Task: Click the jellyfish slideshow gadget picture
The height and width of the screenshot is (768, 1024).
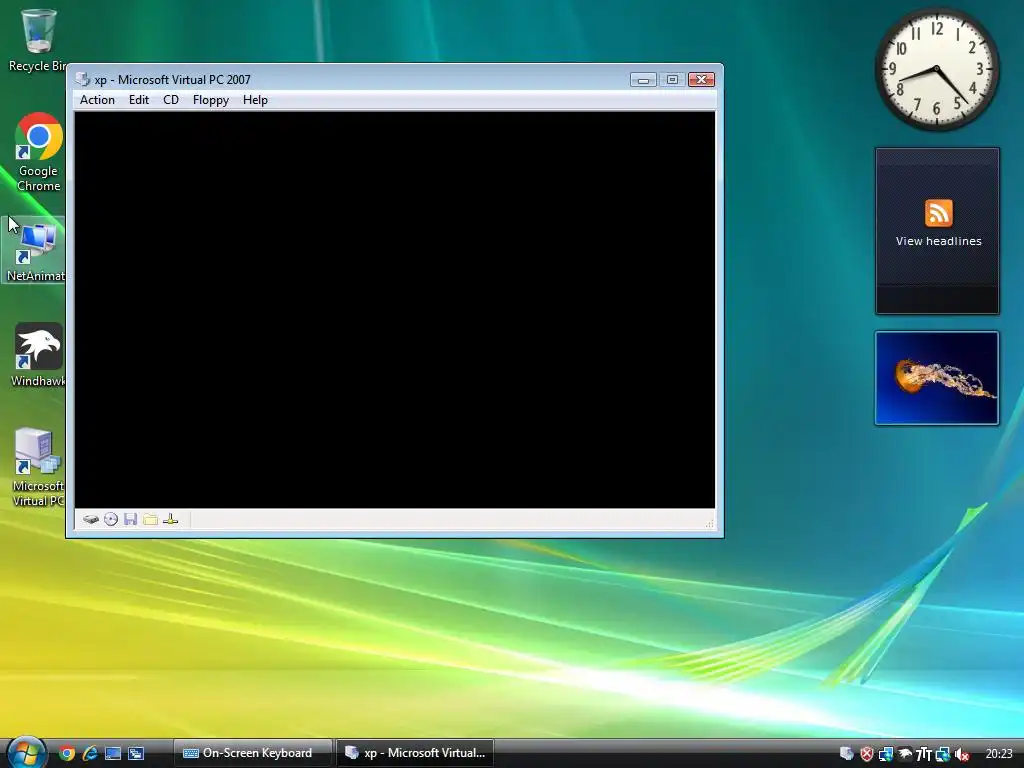Action: [936, 378]
